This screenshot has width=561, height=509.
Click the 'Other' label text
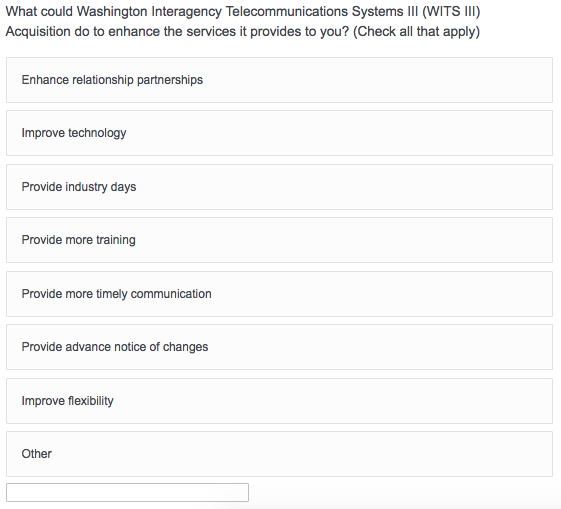(36, 454)
